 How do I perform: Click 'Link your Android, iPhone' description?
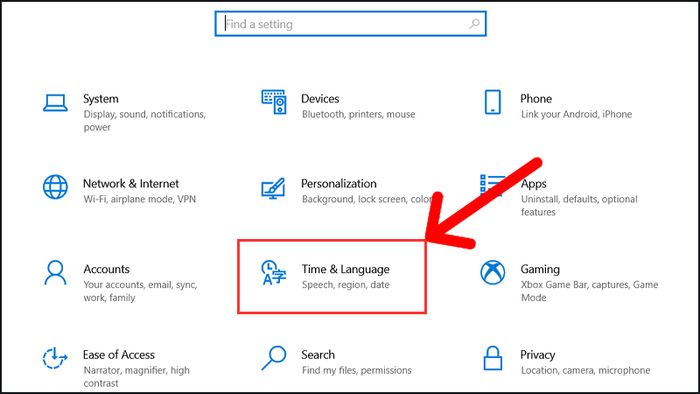pyautogui.click(x=576, y=114)
